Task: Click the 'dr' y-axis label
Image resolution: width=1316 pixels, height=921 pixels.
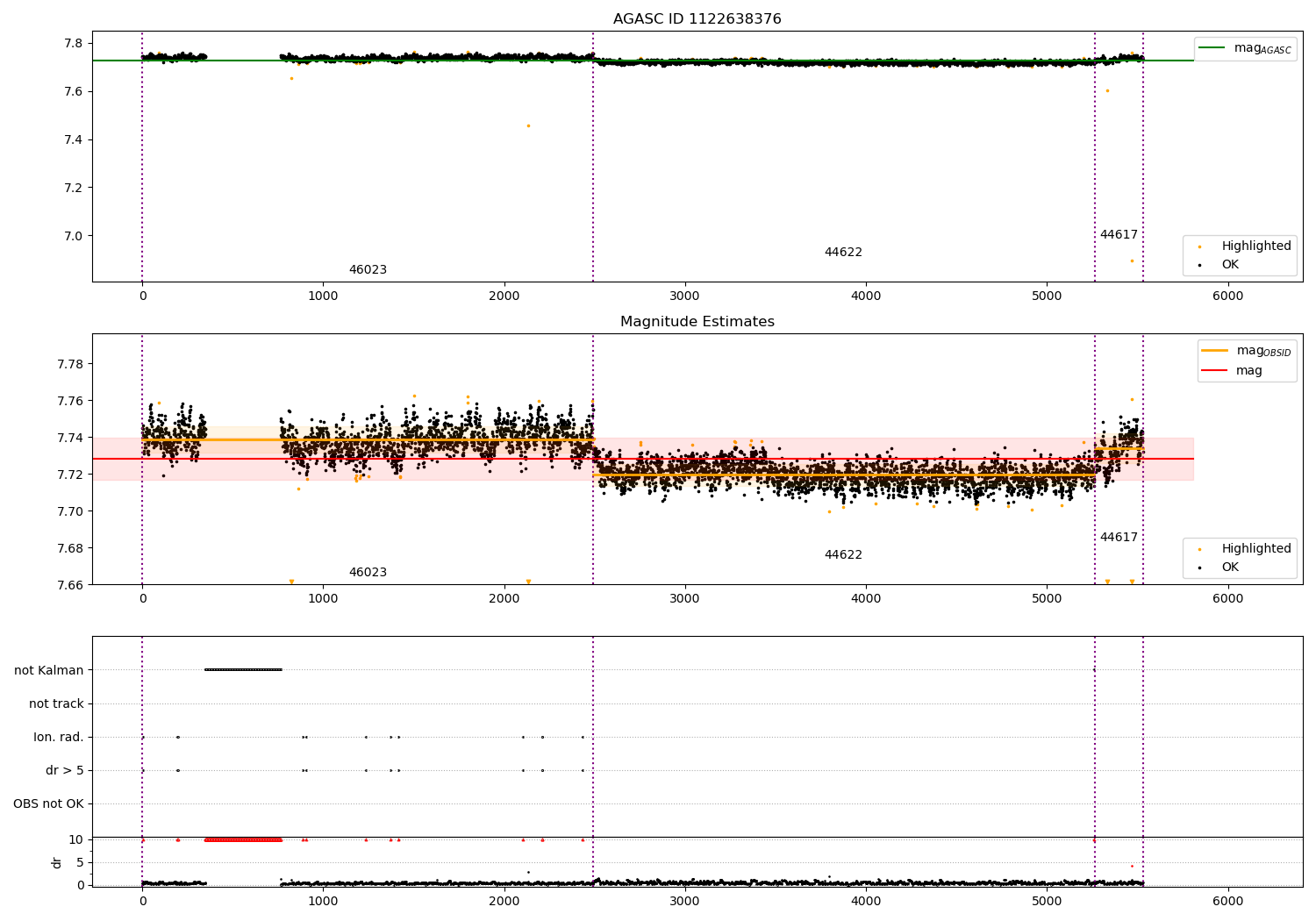Action: tap(57, 862)
